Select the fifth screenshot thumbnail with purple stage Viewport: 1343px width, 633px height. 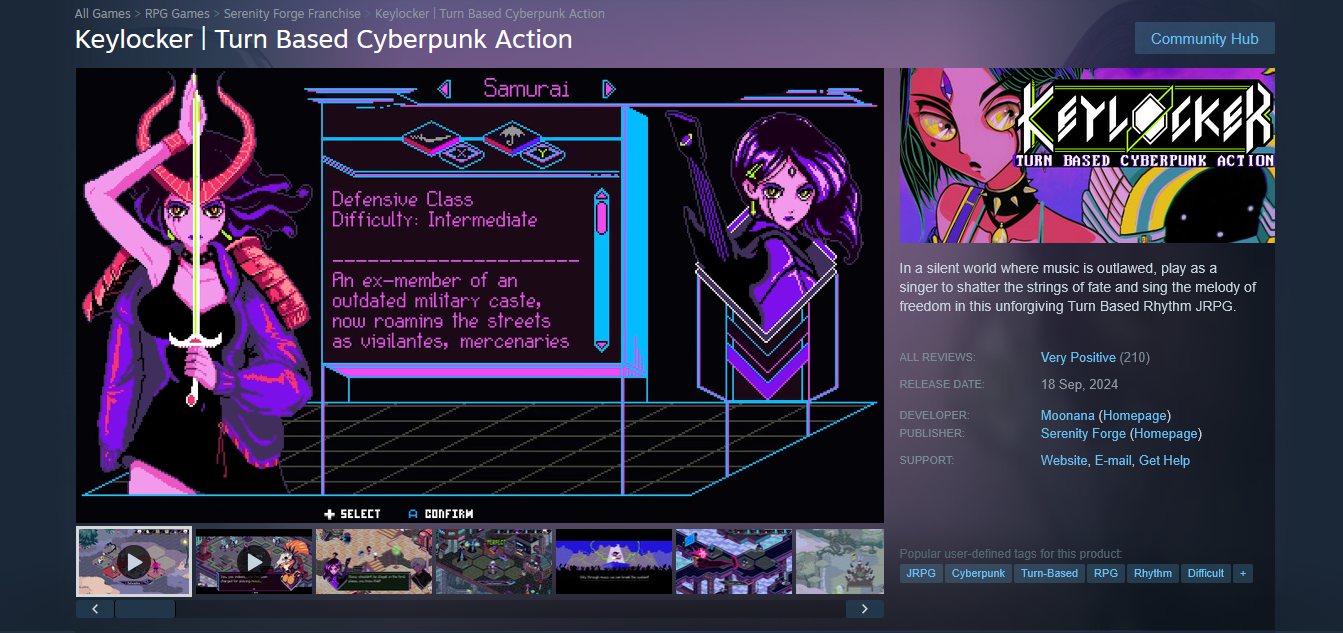[614, 562]
